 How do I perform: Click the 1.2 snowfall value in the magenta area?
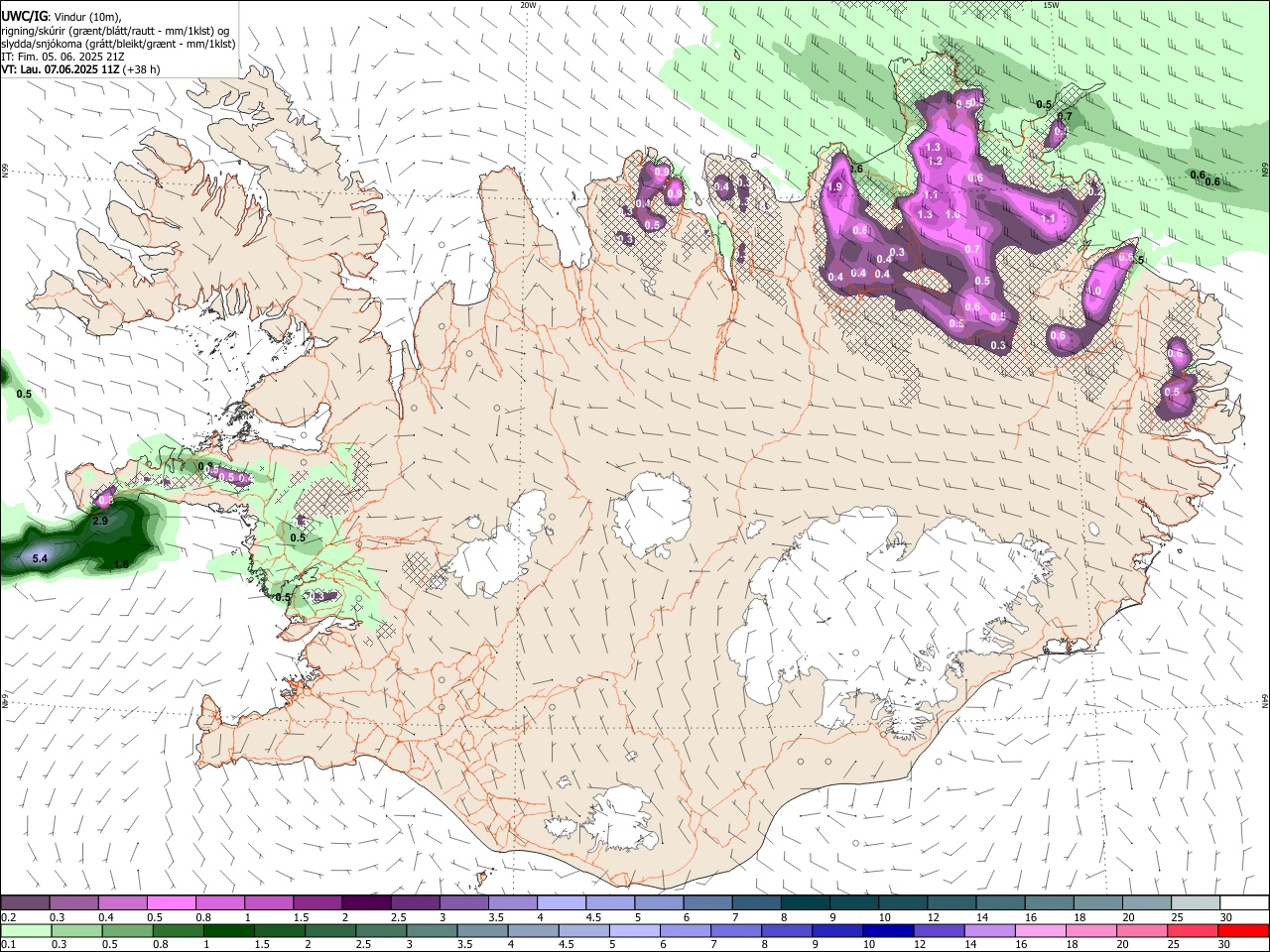tap(934, 161)
